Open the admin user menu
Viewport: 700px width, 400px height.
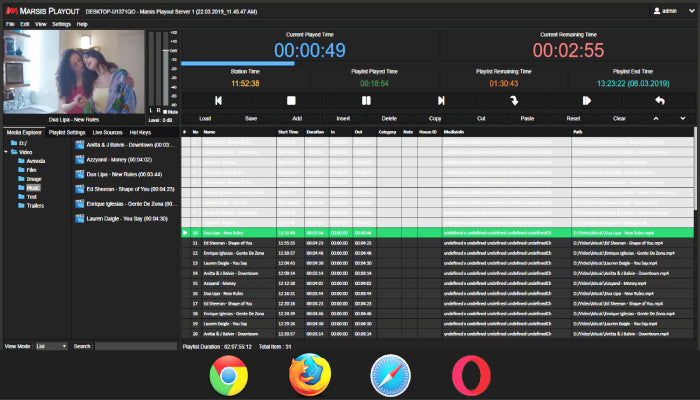point(668,11)
